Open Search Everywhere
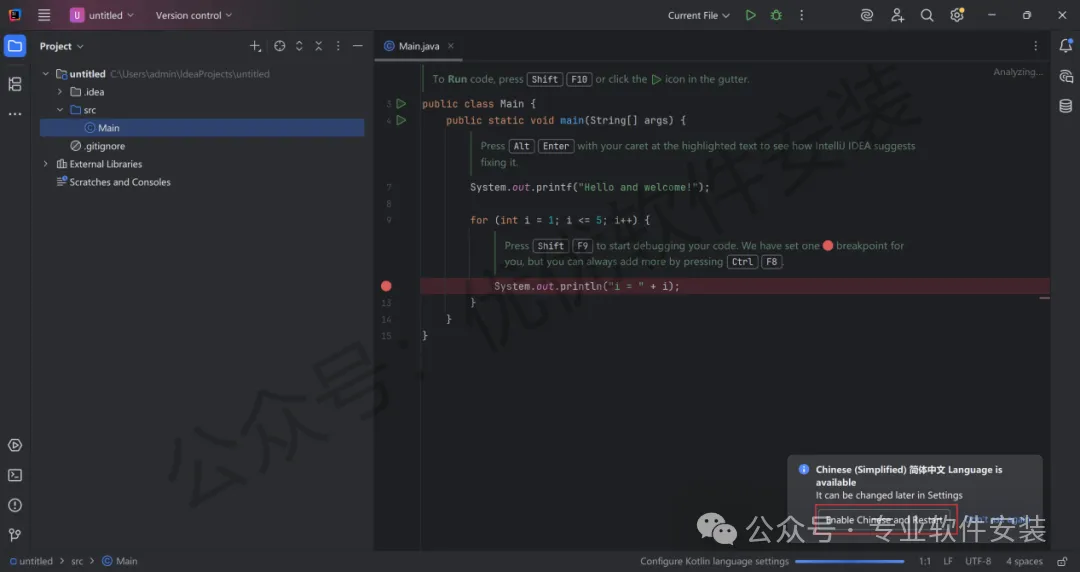Viewport: 1080px width, 572px height. pos(927,14)
